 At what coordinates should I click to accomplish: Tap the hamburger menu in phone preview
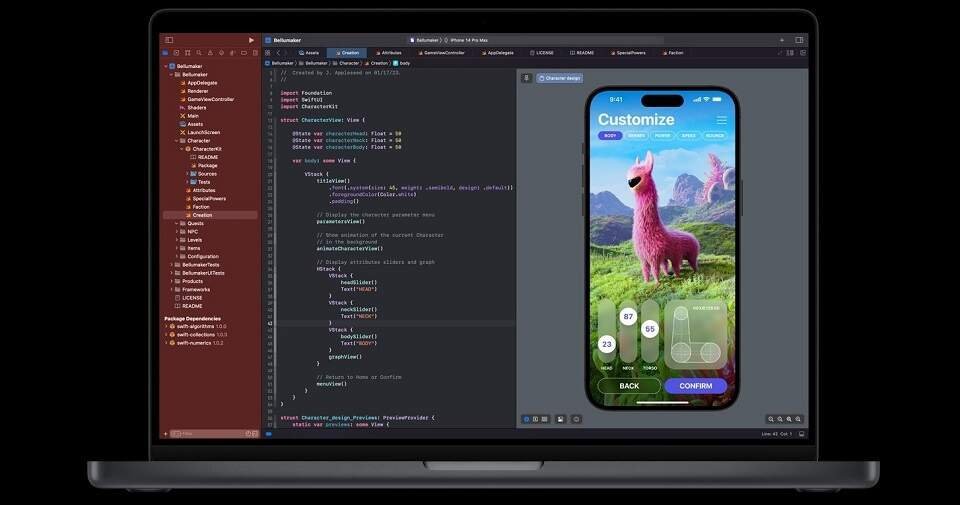pyautogui.click(x=721, y=120)
